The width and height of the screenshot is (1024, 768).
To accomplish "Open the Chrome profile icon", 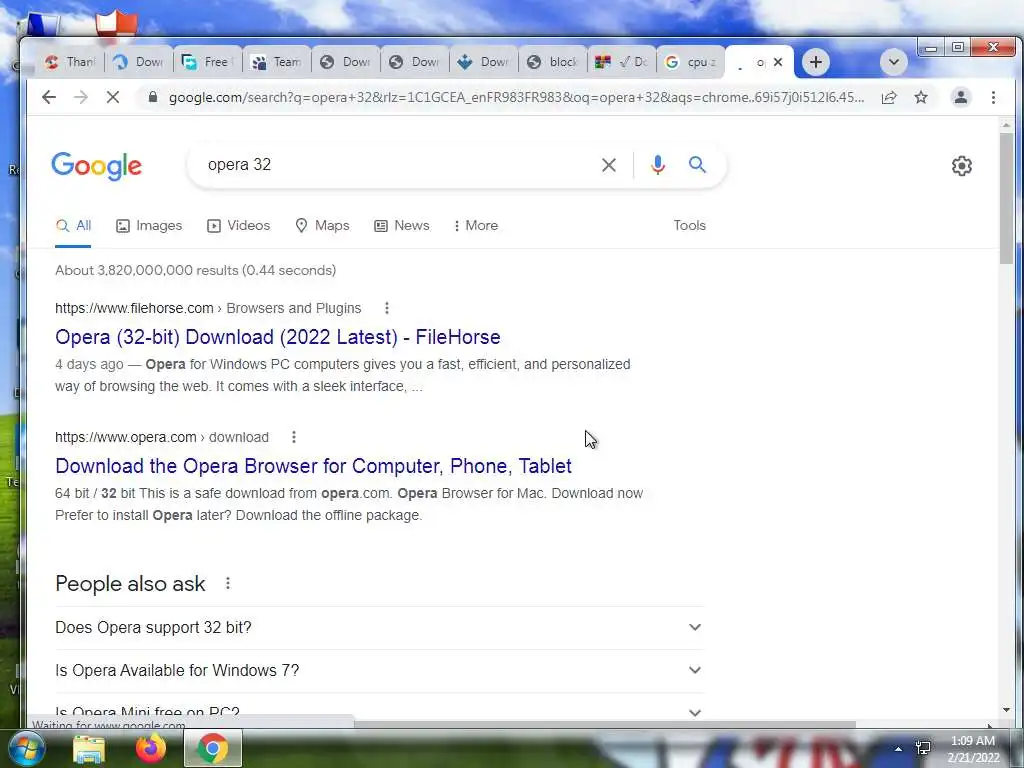I will coord(961,97).
